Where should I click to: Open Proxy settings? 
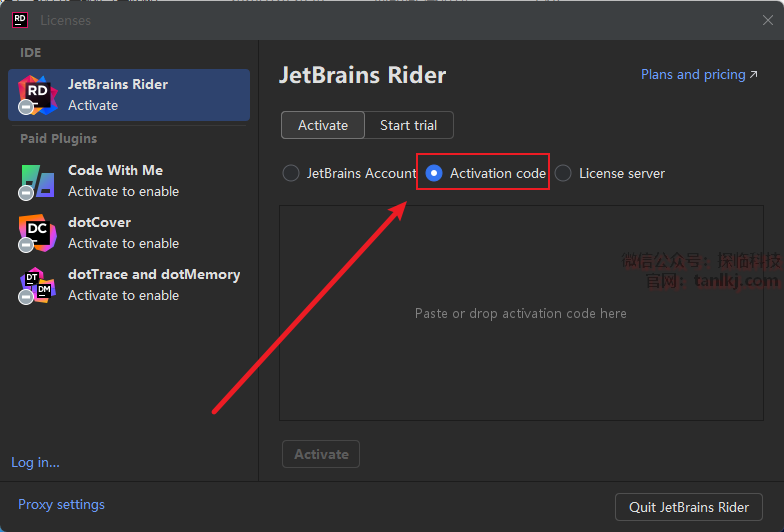click(61, 504)
